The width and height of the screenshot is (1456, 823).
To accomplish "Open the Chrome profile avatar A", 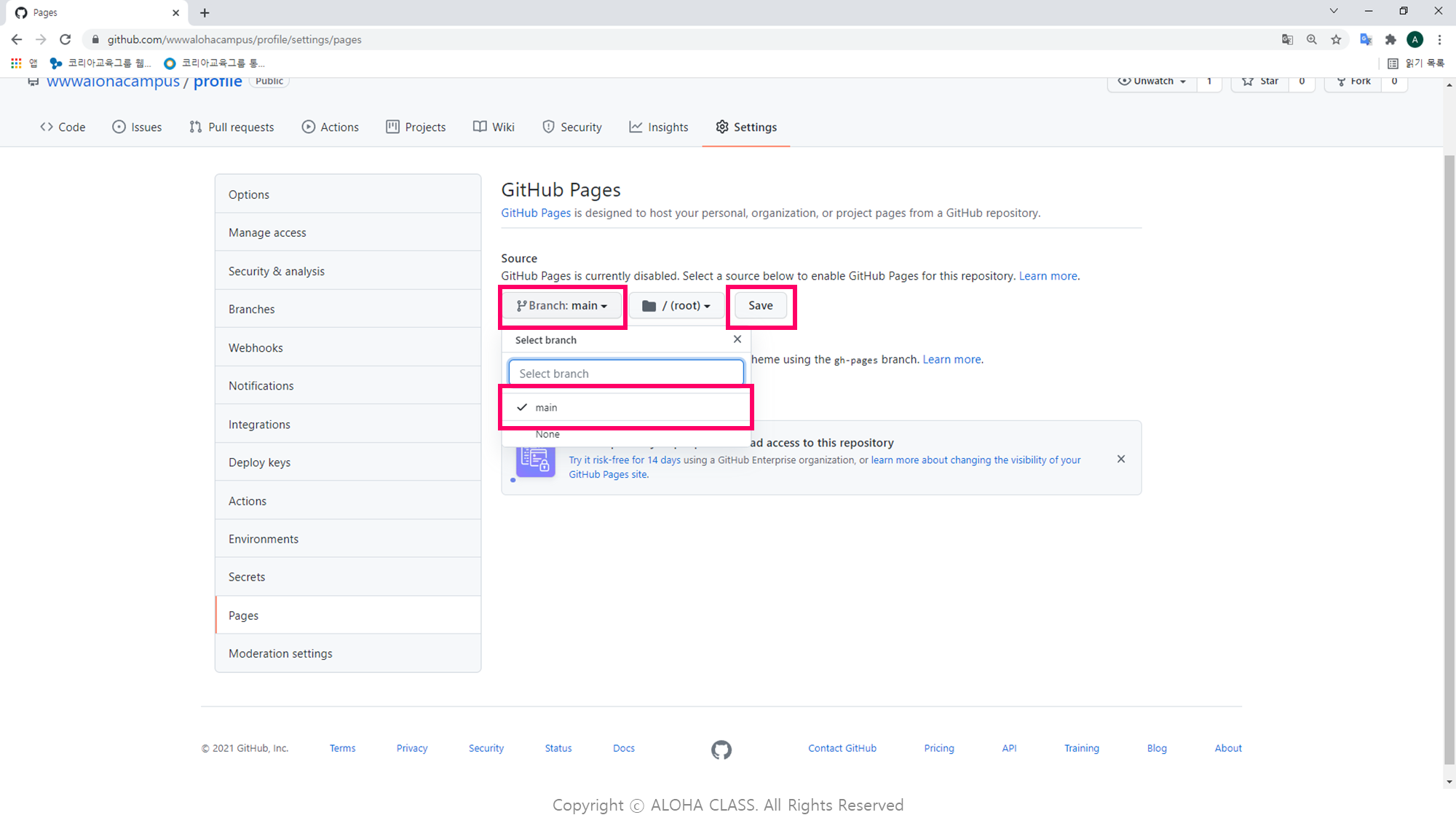I will (x=1415, y=39).
